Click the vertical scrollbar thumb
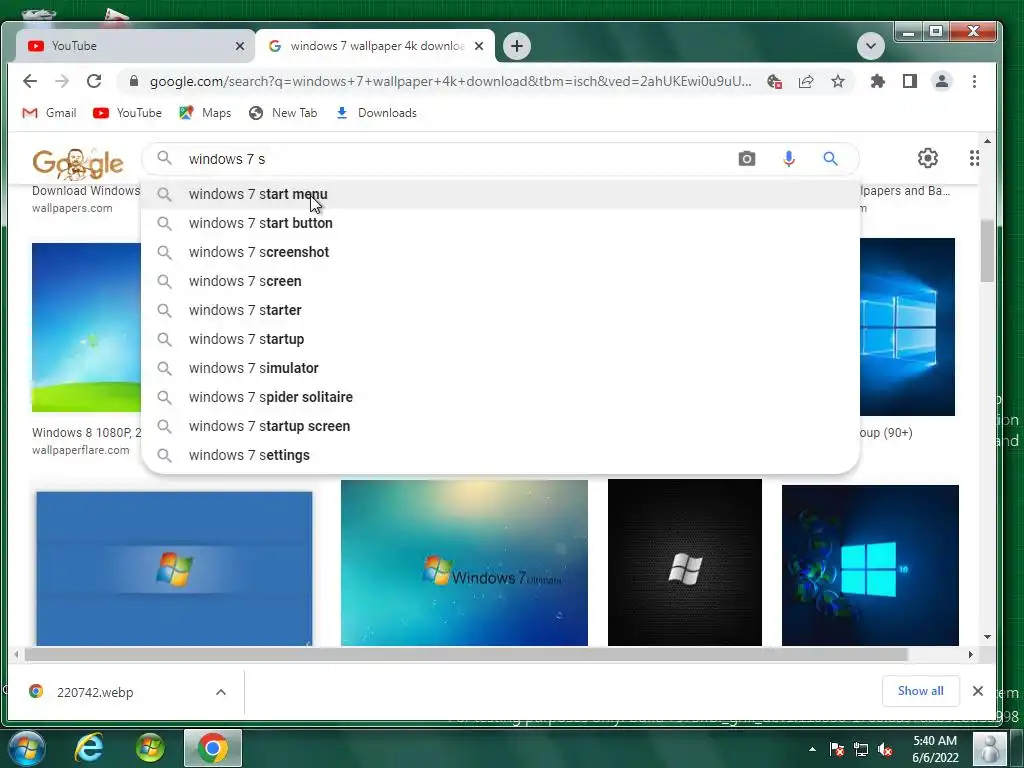This screenshot has width=1024, height=768. (987, 251)
